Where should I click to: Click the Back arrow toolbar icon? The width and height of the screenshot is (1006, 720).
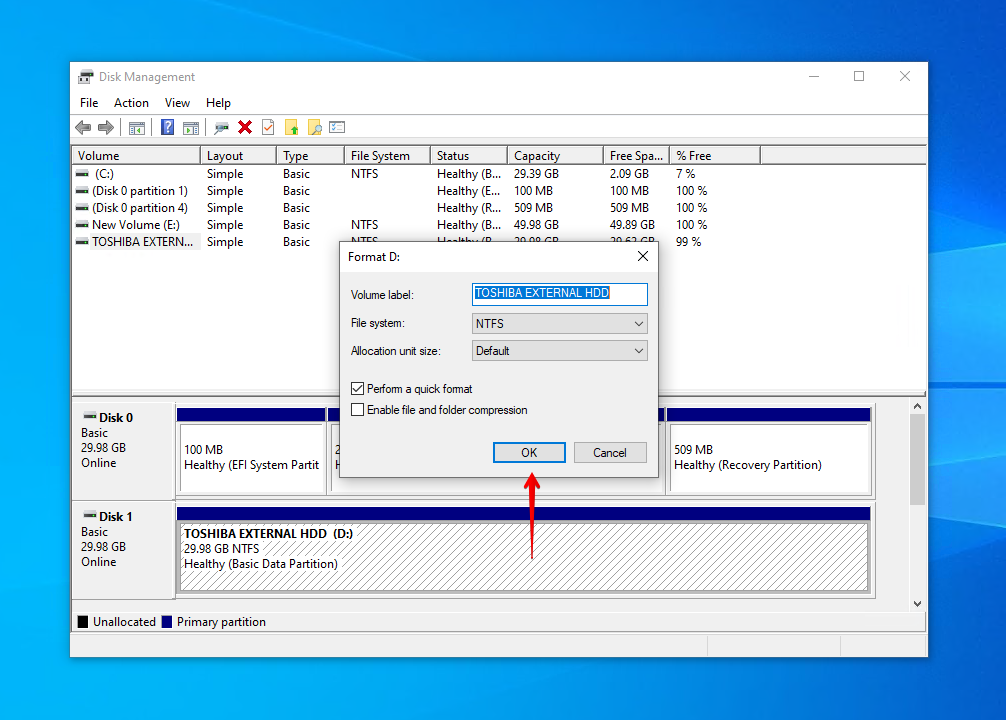83,128
